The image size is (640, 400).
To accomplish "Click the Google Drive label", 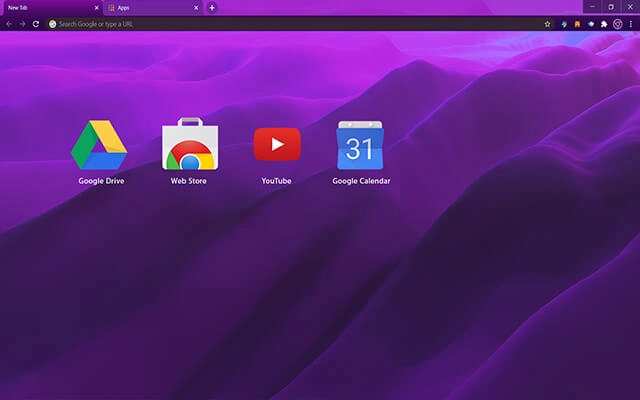I will [101, 181].
